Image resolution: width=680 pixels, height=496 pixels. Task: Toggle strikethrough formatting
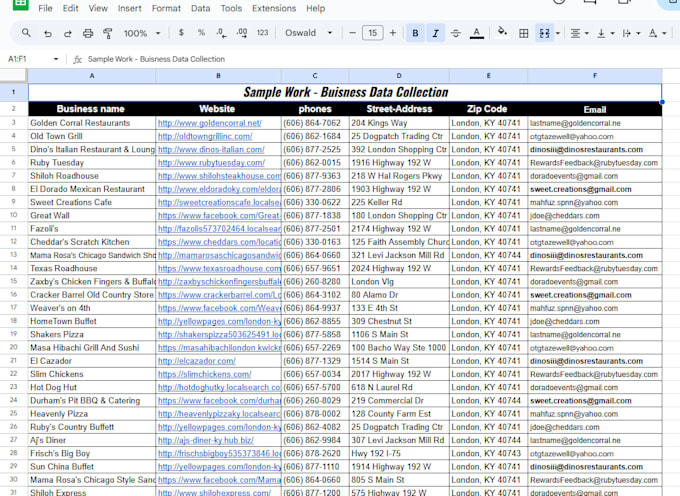pos(456,33)
